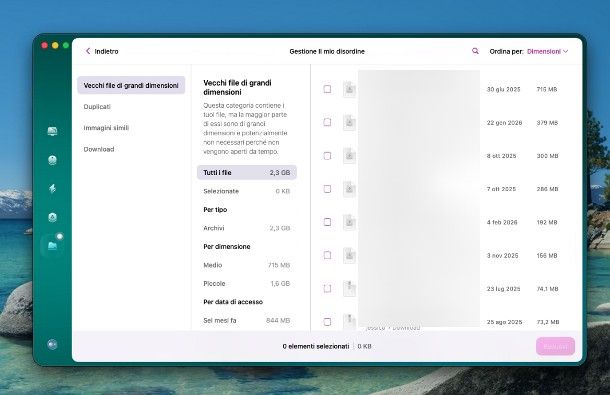Click zip file icon in 25 ago 2025 row
Image resolution: width=610 pixels, height=395 pixels.
[x=349, y=322]
